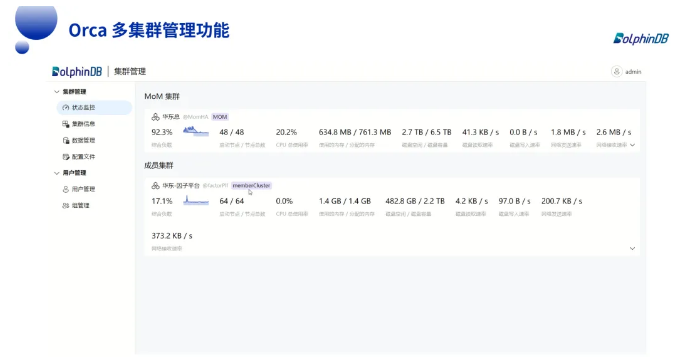Select the 97.0 B / s write rate
The width and height of the screenshot is (673, 362).
[514, 201]
